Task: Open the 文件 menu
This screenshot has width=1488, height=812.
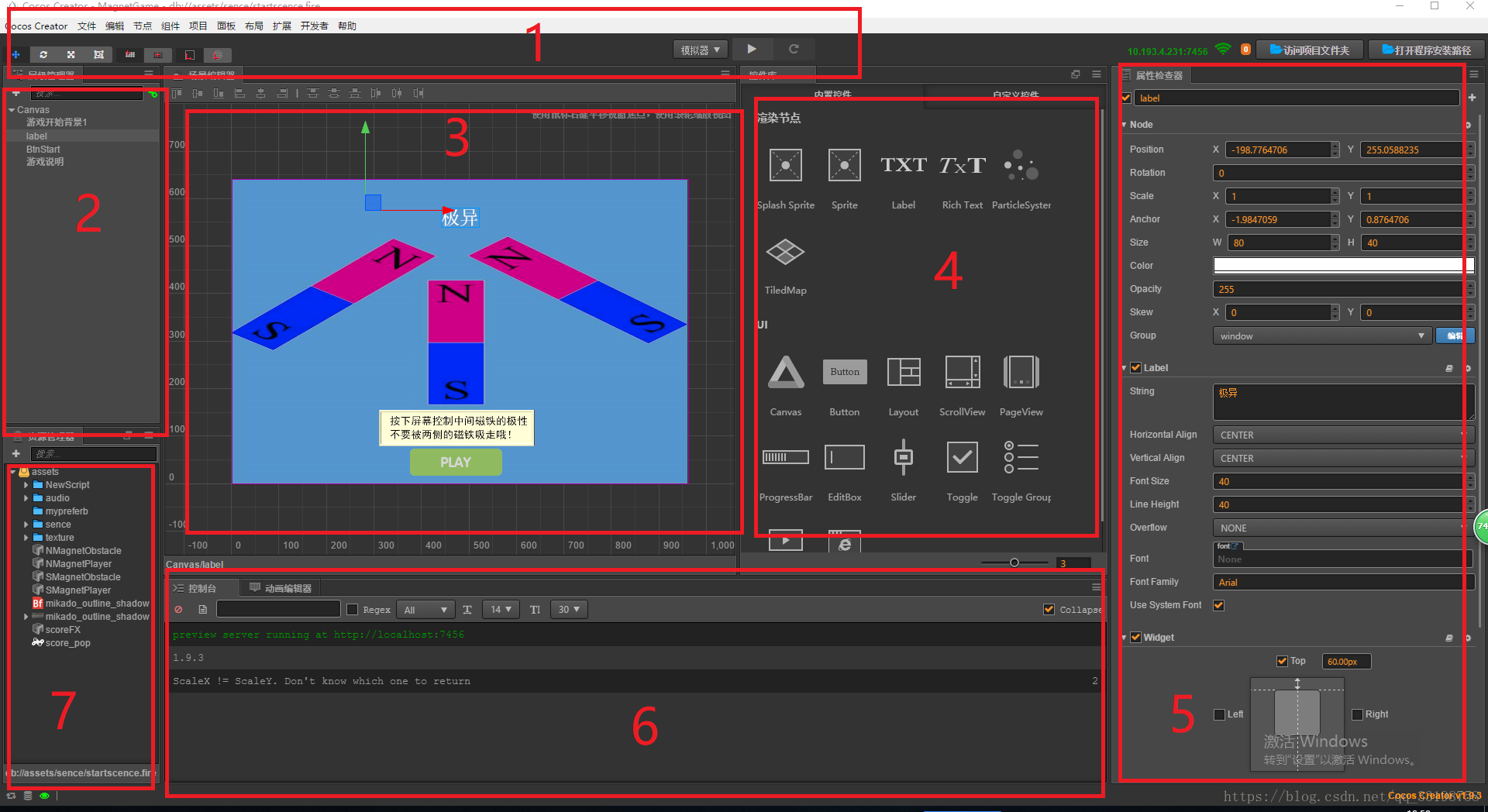Action: pyautogui.click(x=87, y=26)
